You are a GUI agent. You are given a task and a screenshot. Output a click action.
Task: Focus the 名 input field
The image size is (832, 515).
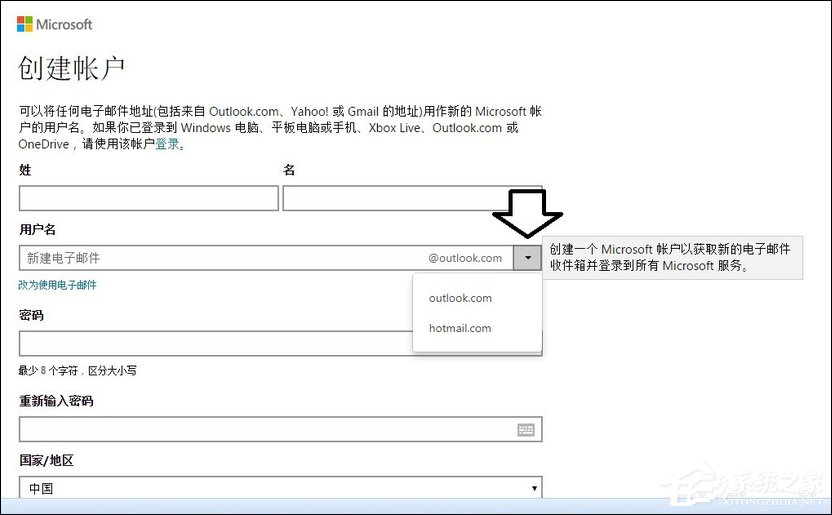coord(412,198)
